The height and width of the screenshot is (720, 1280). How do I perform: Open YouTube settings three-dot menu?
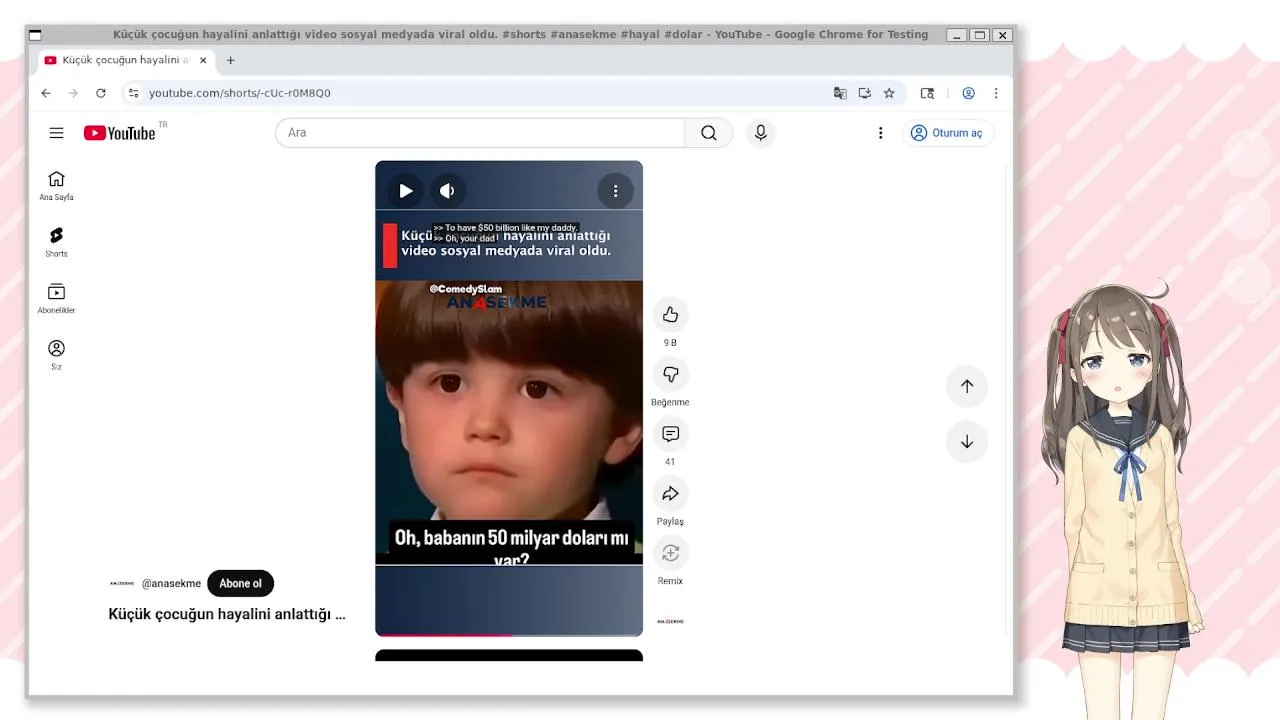[x=880, y=133]
